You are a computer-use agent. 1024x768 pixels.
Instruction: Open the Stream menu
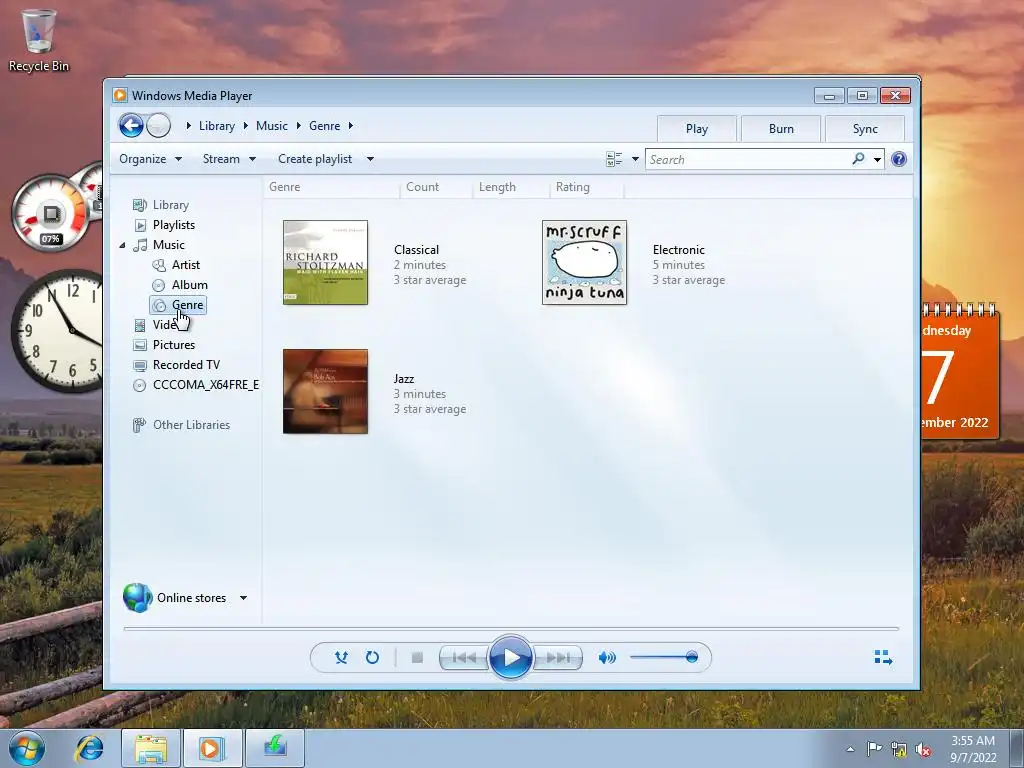click(229, 159)
